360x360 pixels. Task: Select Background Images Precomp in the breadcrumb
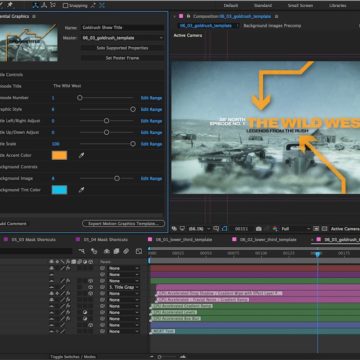click(272, 26)
